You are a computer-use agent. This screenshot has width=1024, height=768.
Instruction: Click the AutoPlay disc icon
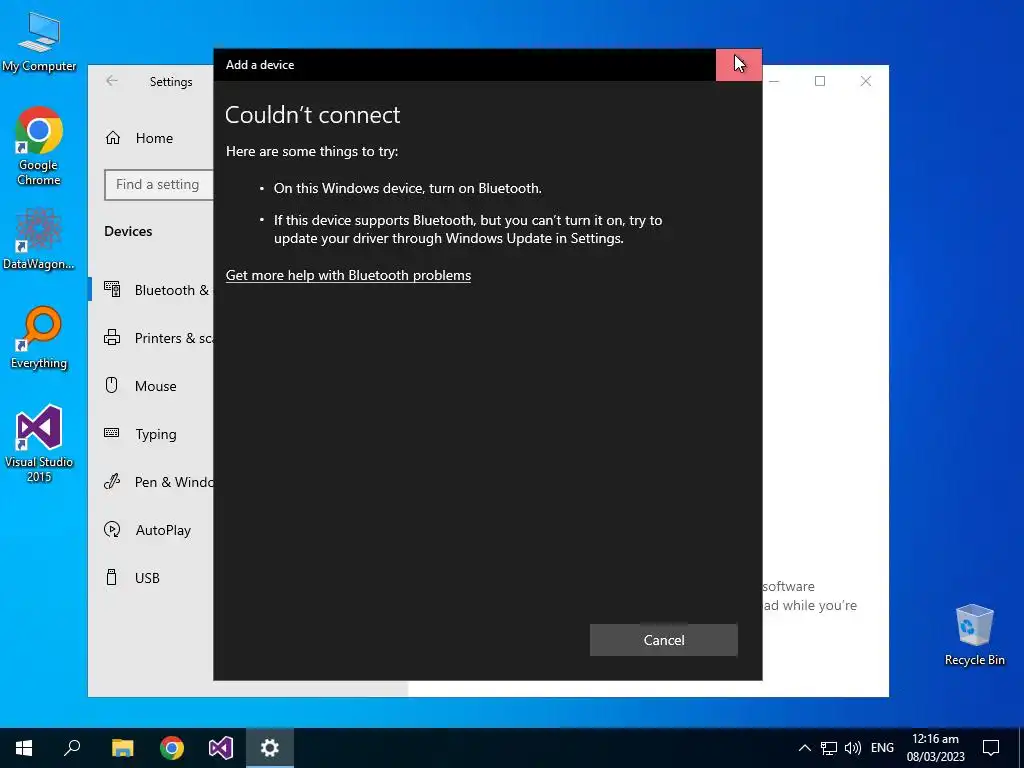coord(112,530)
